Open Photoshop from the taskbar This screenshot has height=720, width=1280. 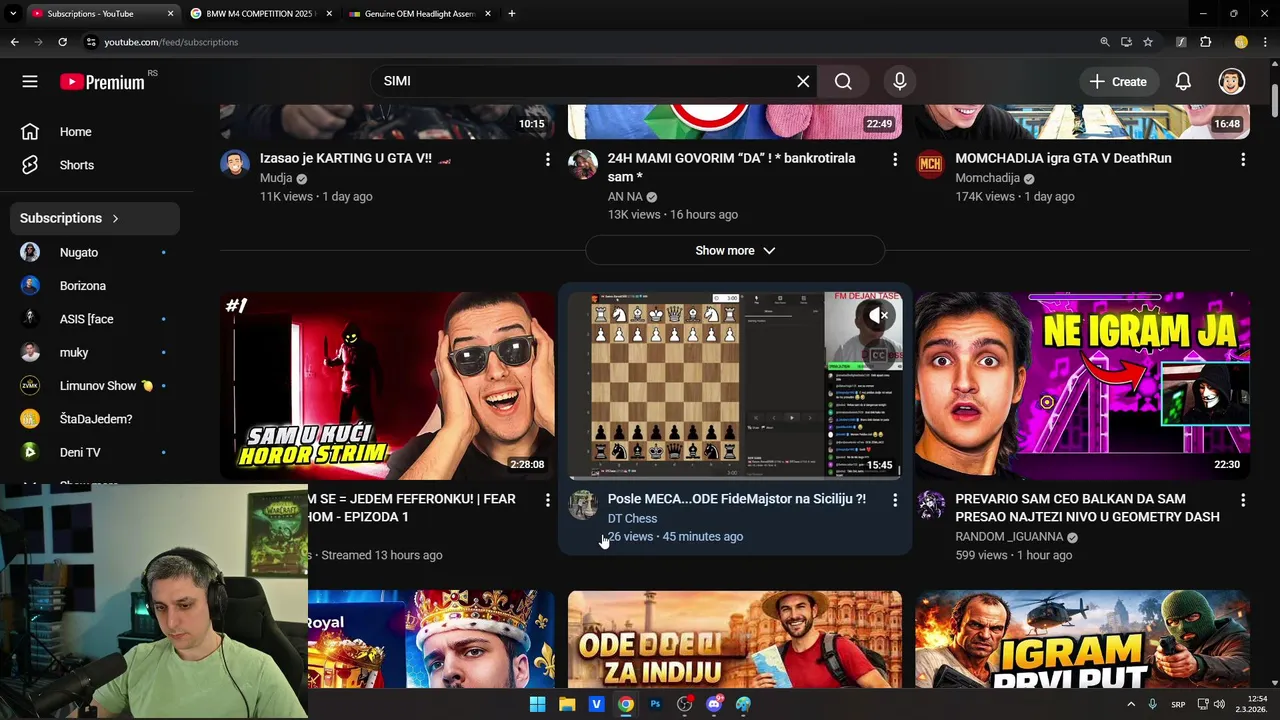tap(655, 704)
